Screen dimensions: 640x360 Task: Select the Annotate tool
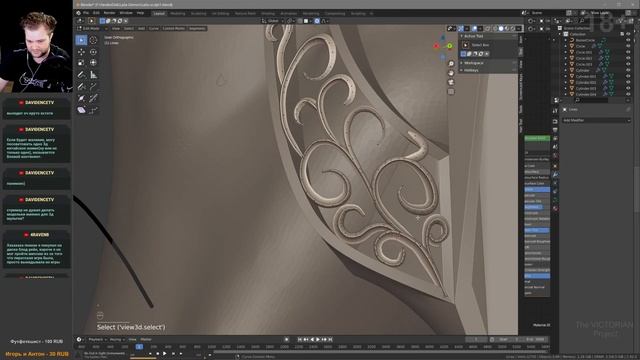(81, 75)
